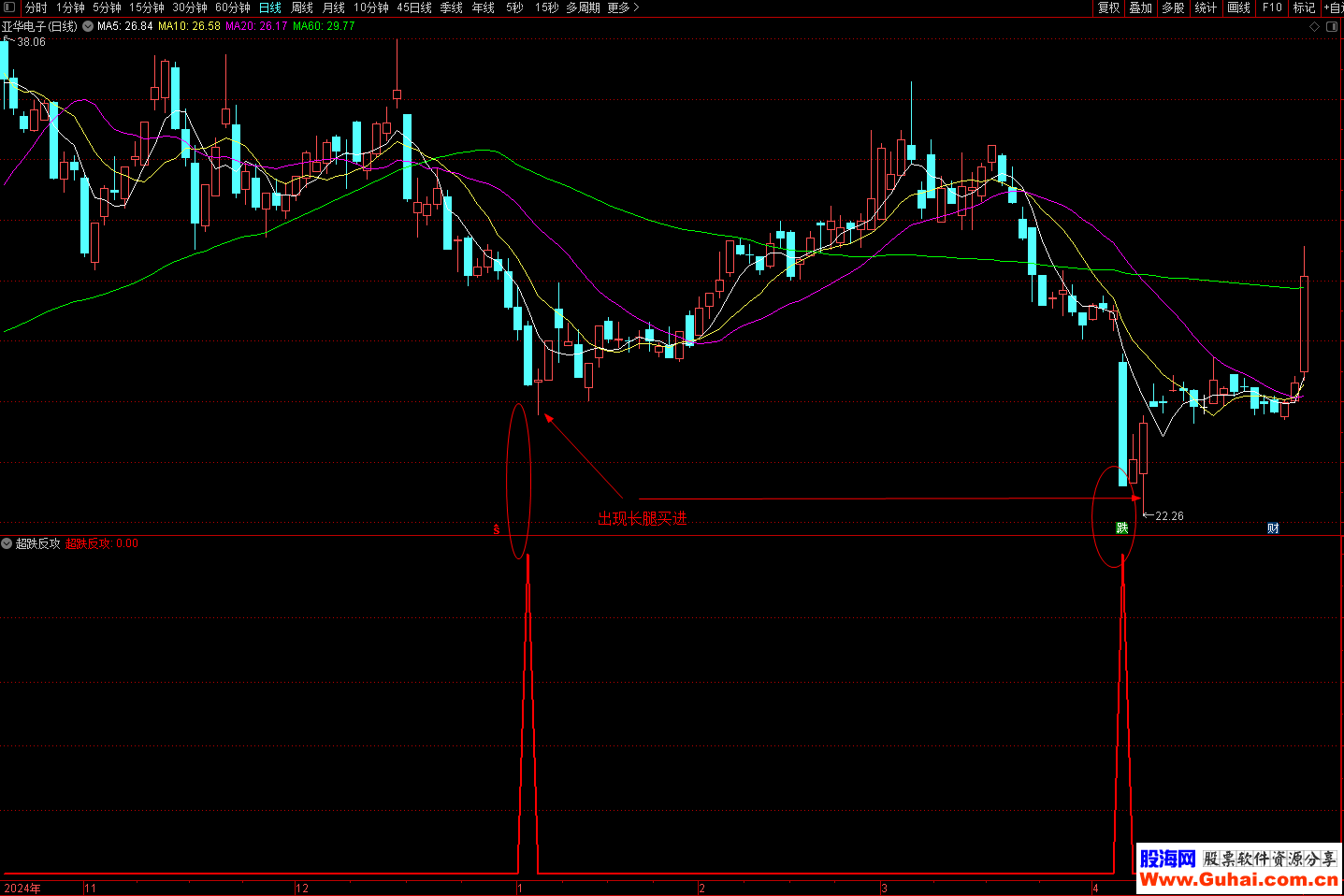The image size is (1344, 896).
Task: Click the month 11 marker on time axis
Action: (91, 889)
